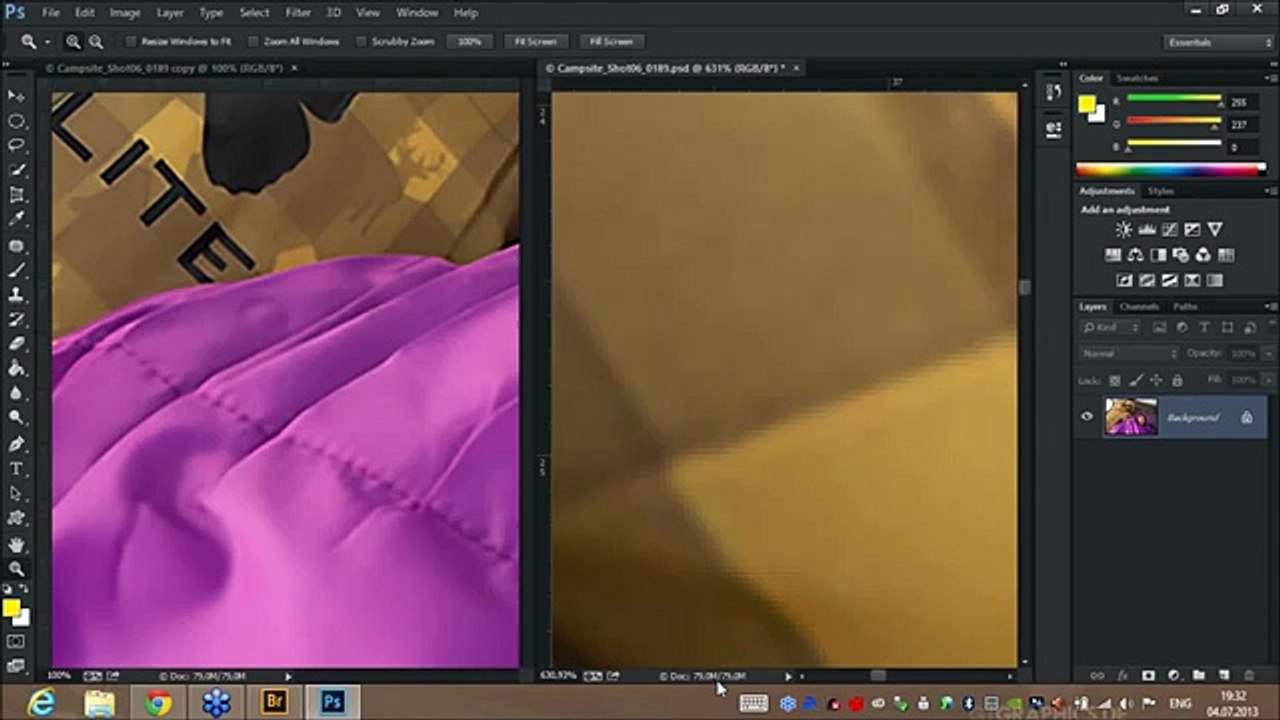Select the Paint Bucket tool

[x=16, y=369]
